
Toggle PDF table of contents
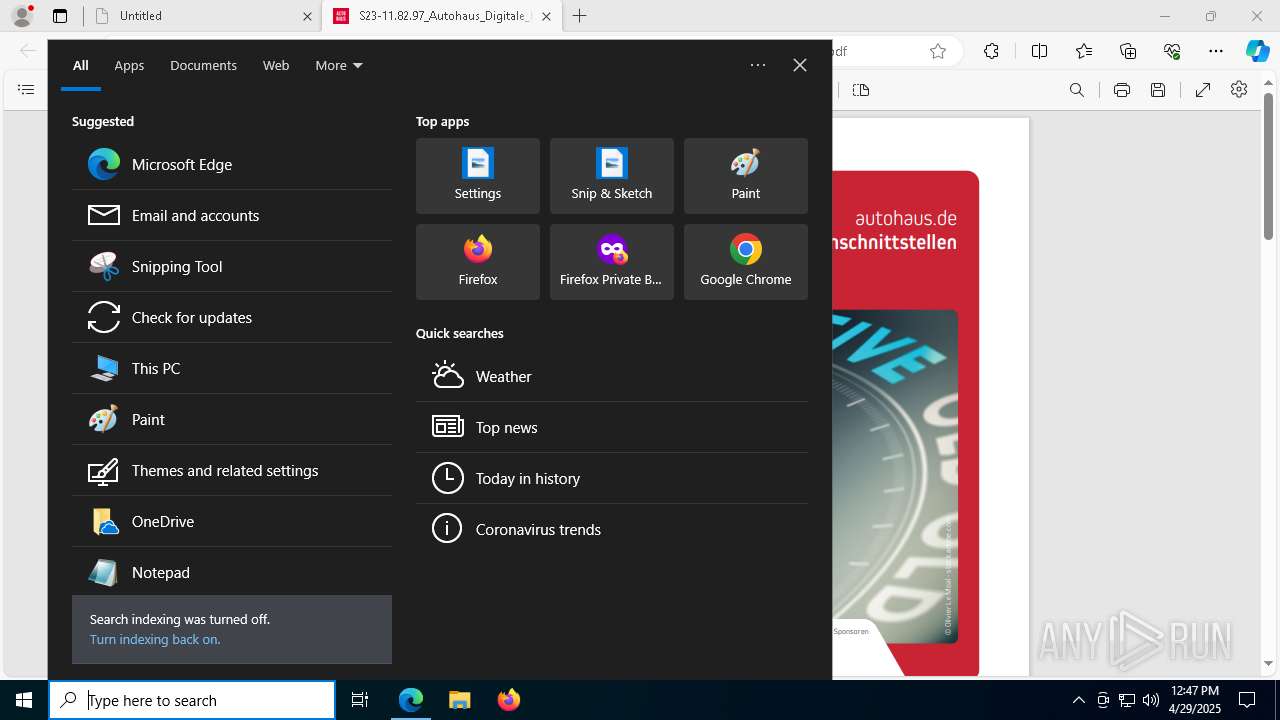[26, 90]
